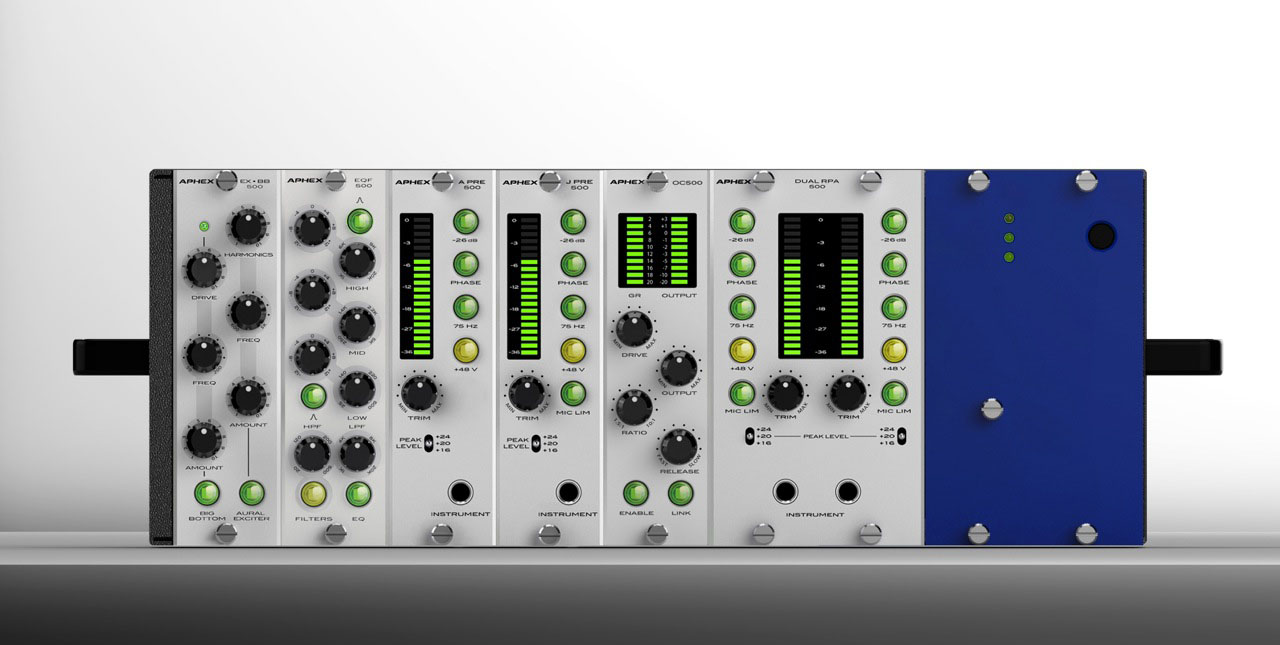Adjust the HPF knob on EQF 500
The width and height of the screenshot is (1280, 645).
tap(312, 454)
